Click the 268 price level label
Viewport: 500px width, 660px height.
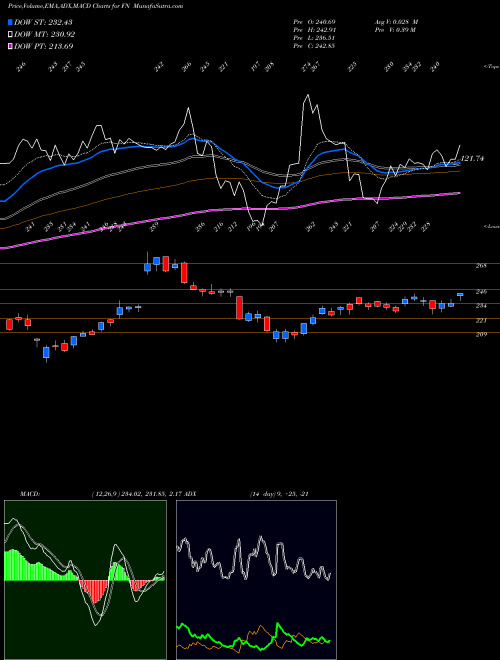pyautogui.click(x=481, y=266)
